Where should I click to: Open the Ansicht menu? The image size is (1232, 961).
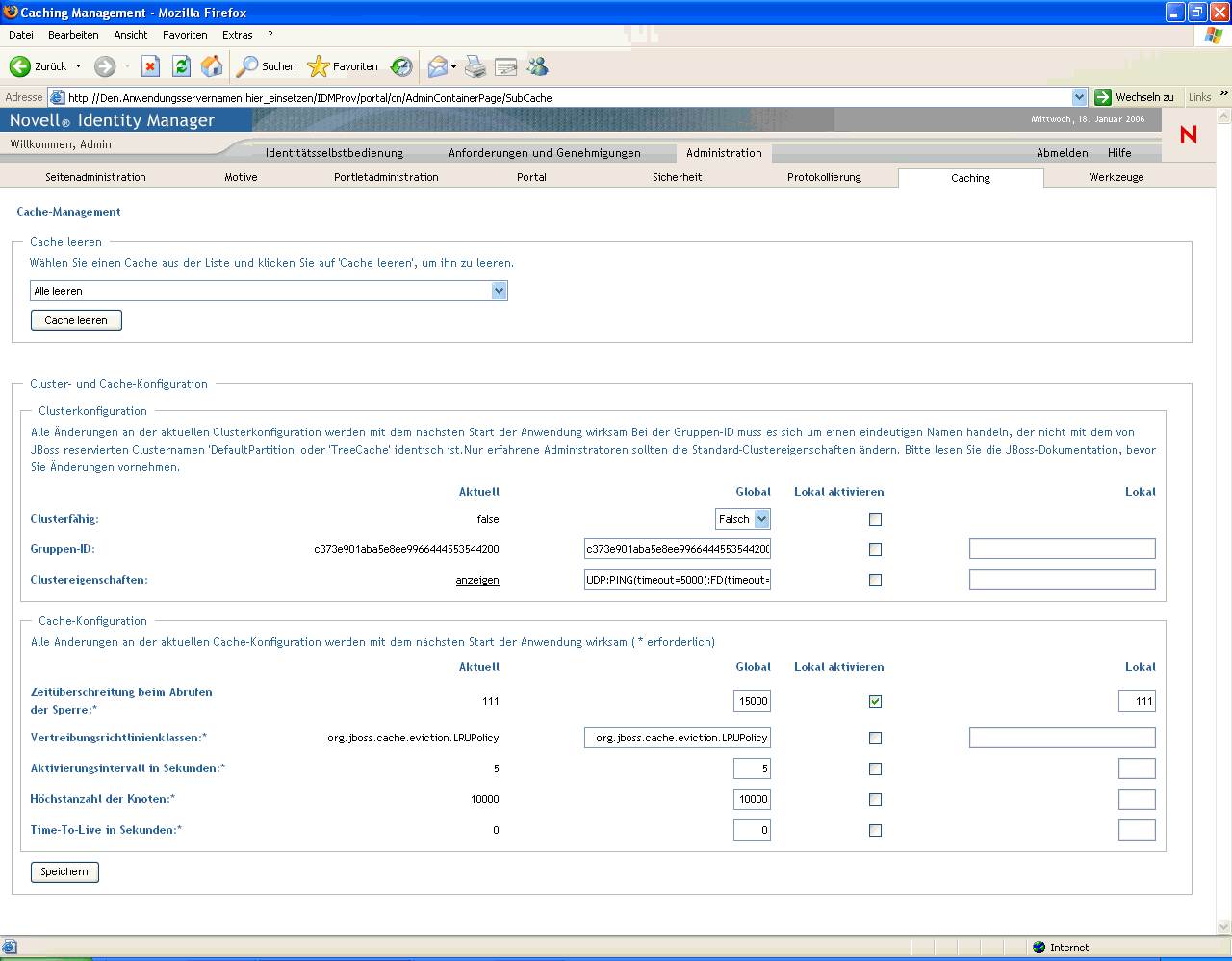coord(131,35)
